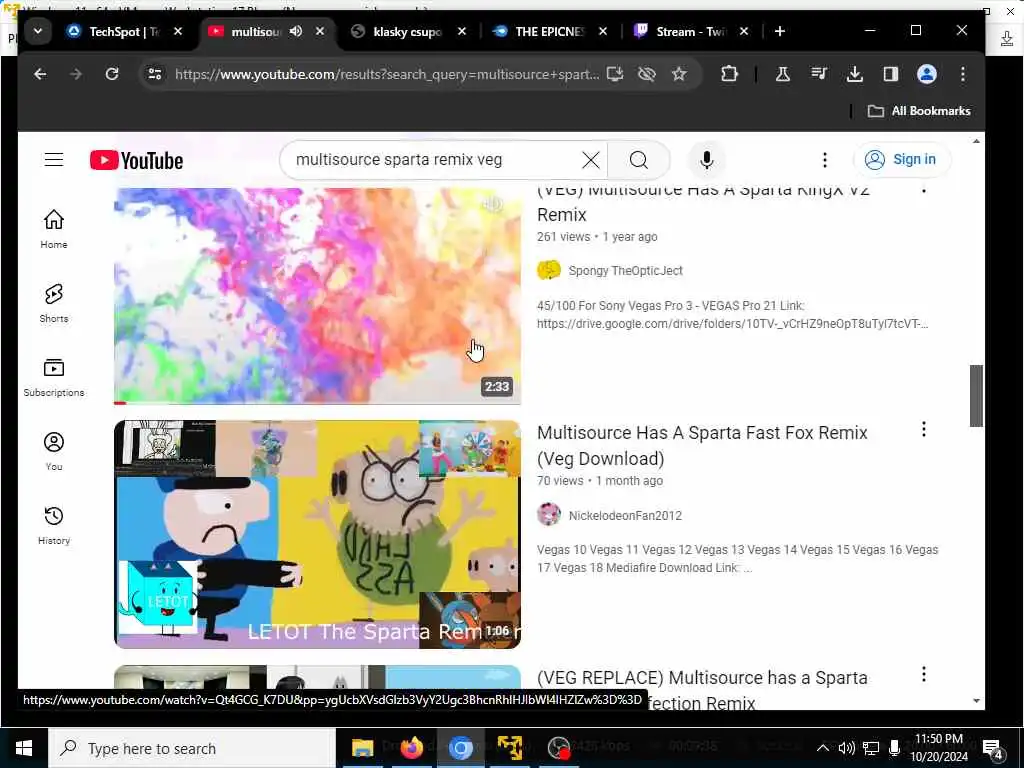Mute the multisource tab audio icon

coord(296,31)
